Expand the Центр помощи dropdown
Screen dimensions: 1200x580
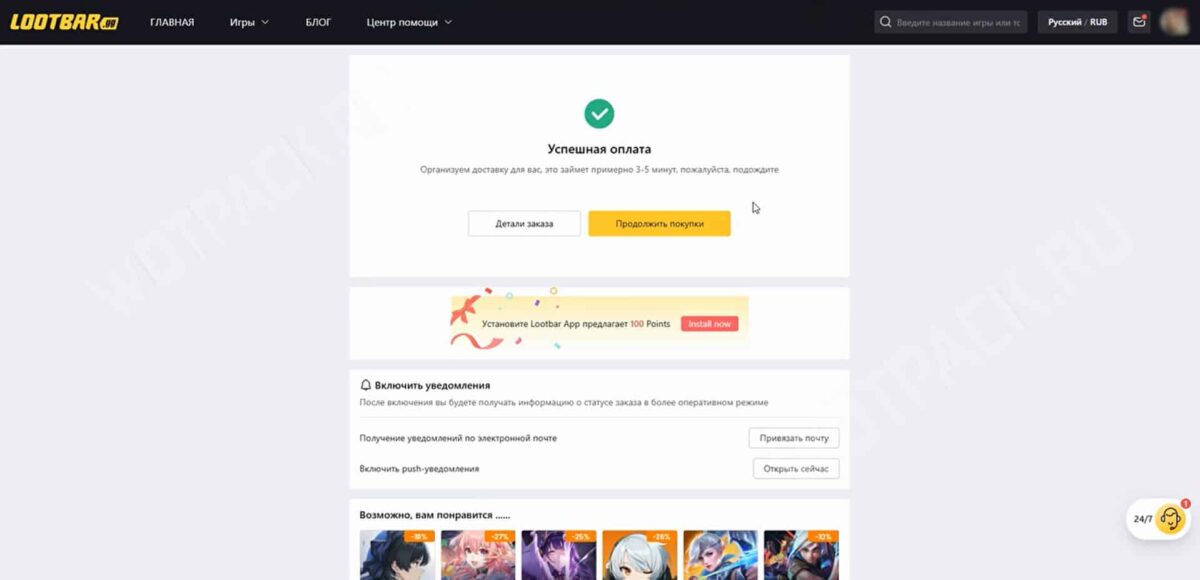coord(409,22)
